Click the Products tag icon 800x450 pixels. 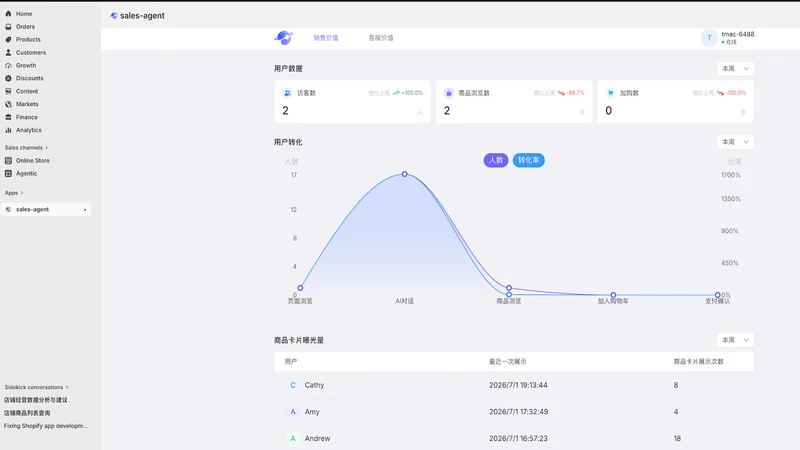point(8,39)
